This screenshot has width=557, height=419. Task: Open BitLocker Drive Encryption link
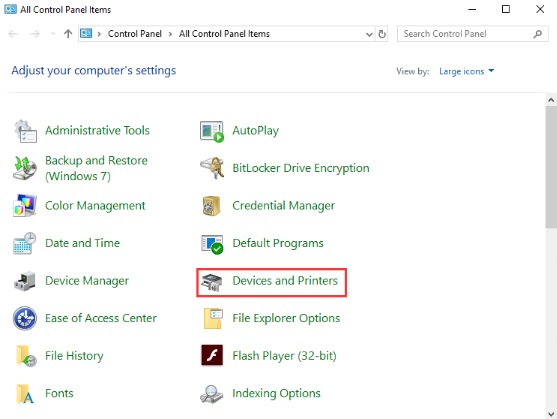[x=301, y=168]
